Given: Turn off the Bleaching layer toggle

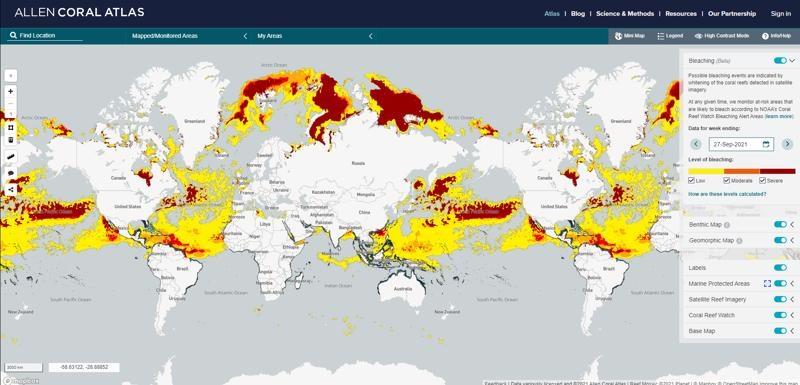Looking at the screenshot, I should tap(780, 61).
